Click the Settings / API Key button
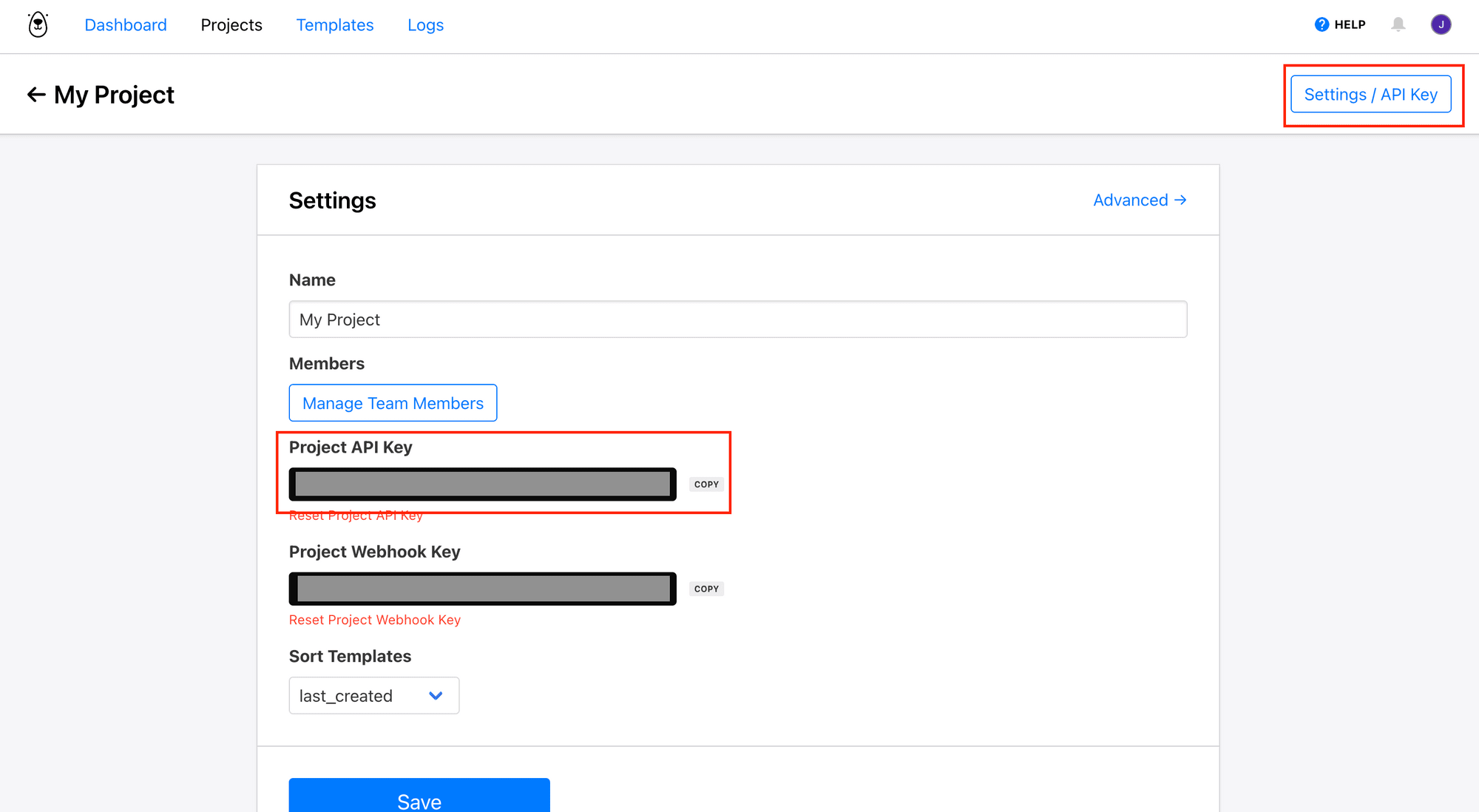The height and width of the screenshot is (812, 1479). point(1370,95)
